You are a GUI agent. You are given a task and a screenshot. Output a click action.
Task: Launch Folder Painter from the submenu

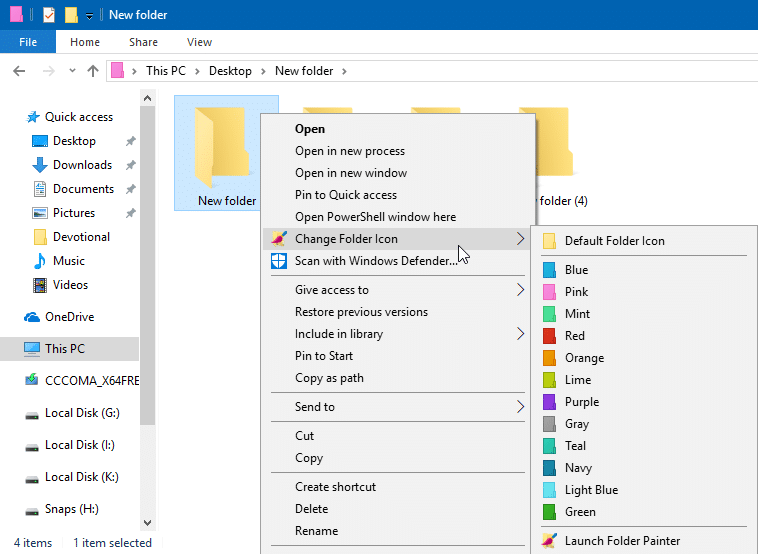click(x=644, y=540)
